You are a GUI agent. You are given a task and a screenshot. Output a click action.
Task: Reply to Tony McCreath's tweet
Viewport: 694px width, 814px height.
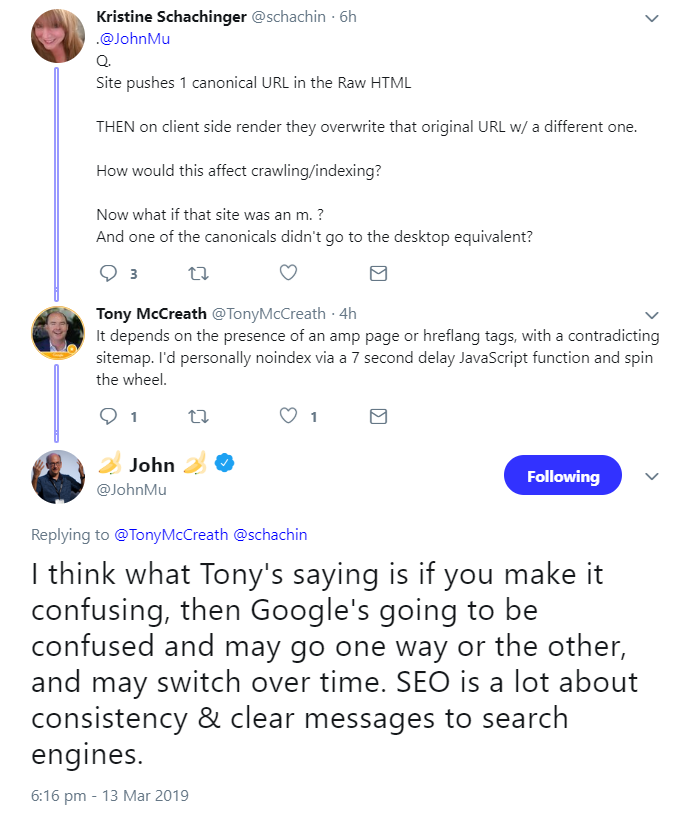tap(110, 416)
